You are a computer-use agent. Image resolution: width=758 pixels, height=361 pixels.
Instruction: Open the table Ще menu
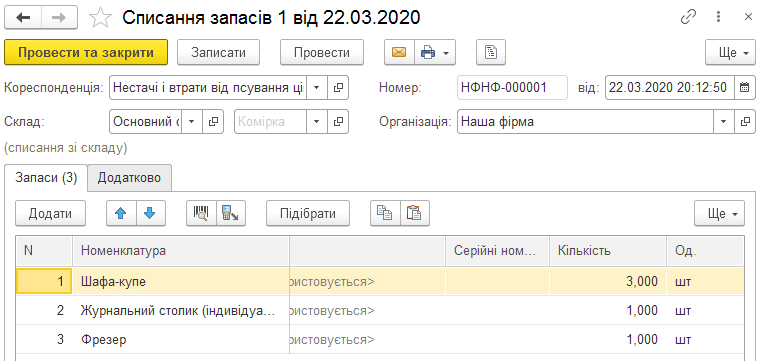pos(719,213)
